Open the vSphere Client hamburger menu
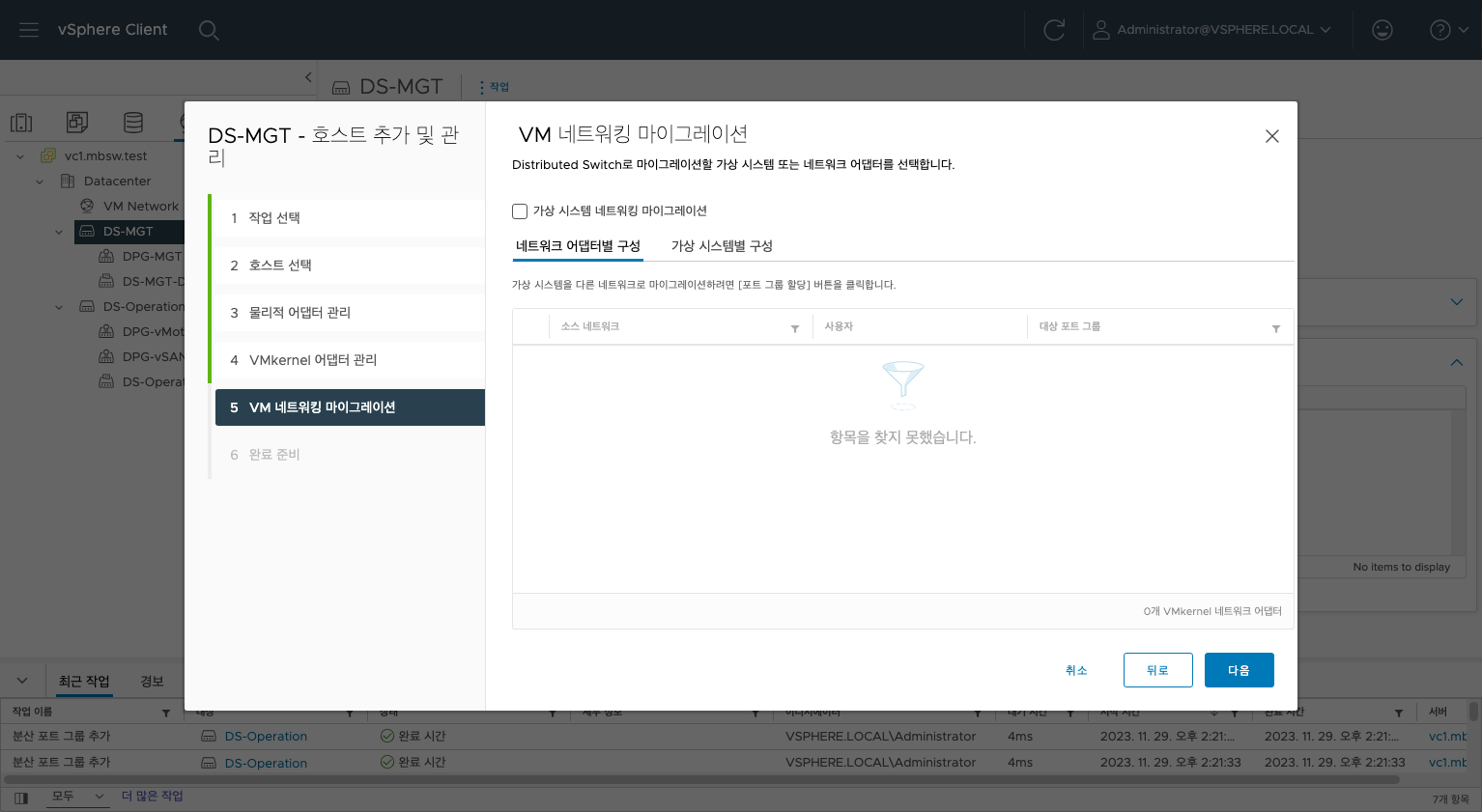This screenshot has height=812, width=1482. pos(29,30)
